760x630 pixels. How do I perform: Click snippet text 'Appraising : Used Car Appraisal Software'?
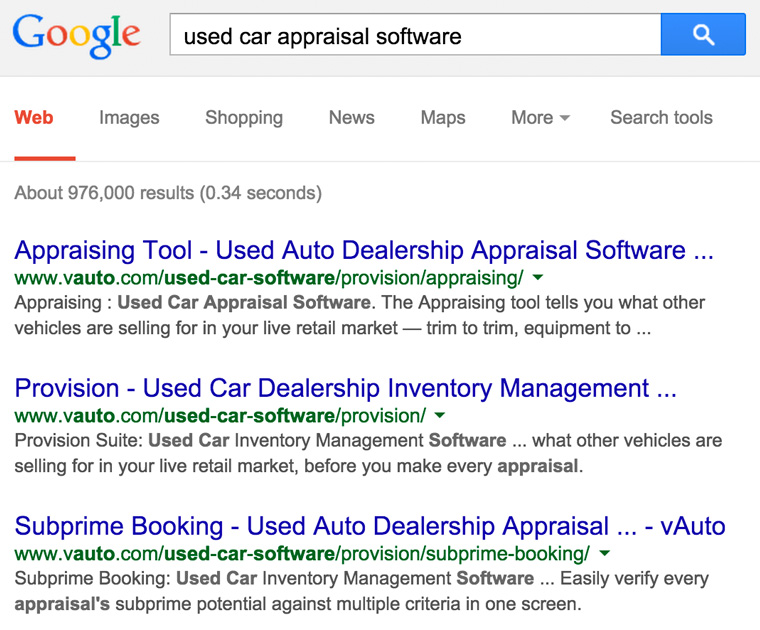[192, 302]
